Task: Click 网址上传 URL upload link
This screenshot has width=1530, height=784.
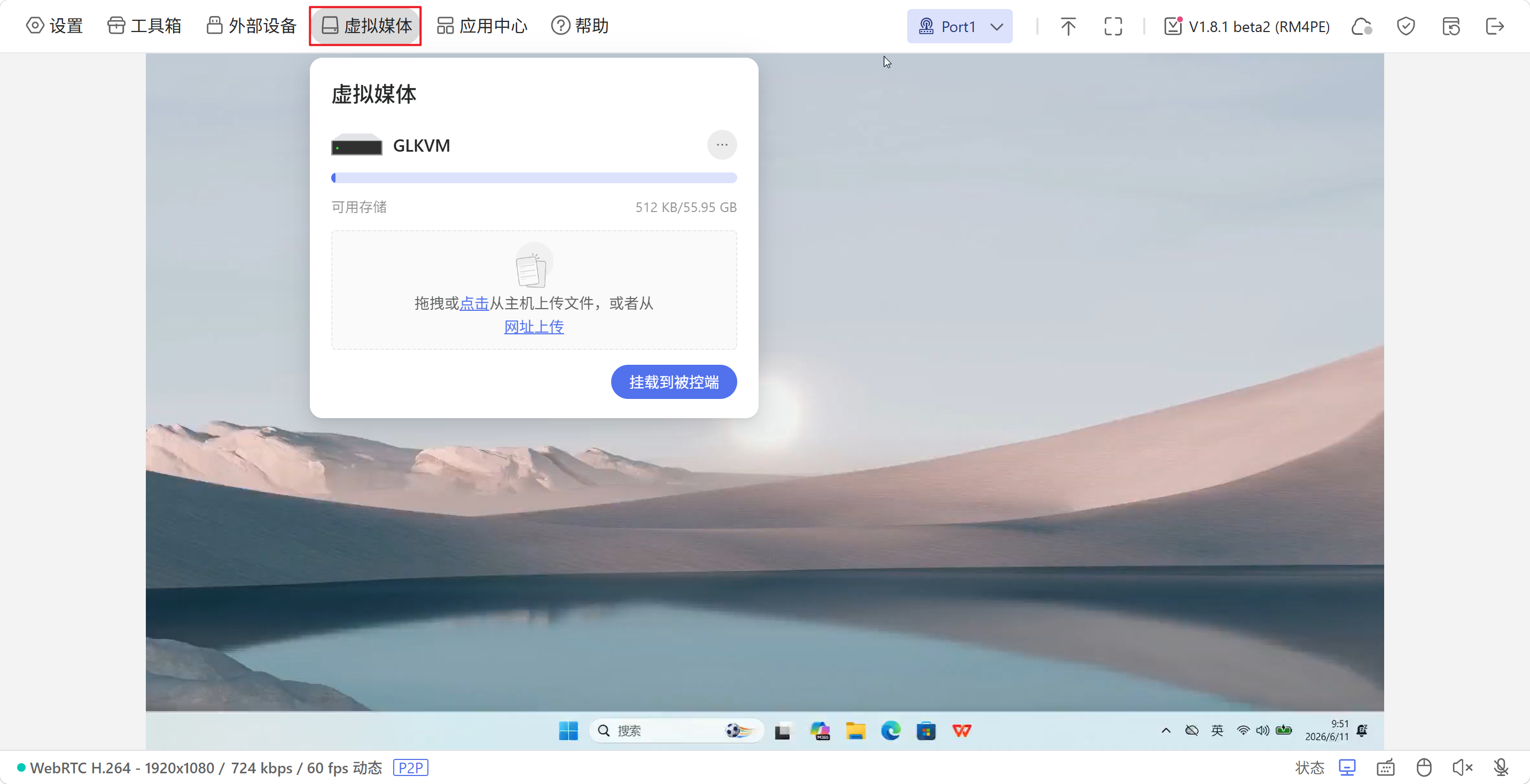Action: pos(534,327)
